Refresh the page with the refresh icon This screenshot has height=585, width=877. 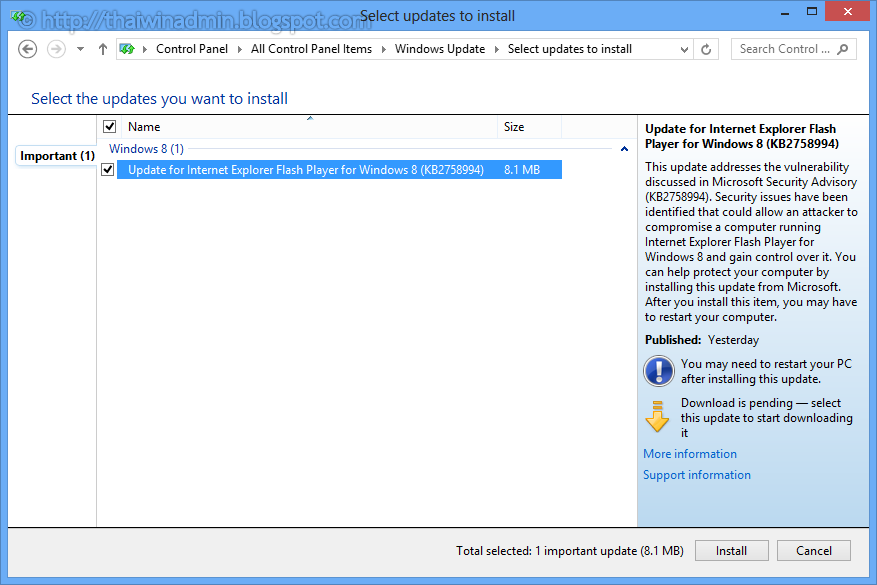pyautogui.click(x=706, y=49)
